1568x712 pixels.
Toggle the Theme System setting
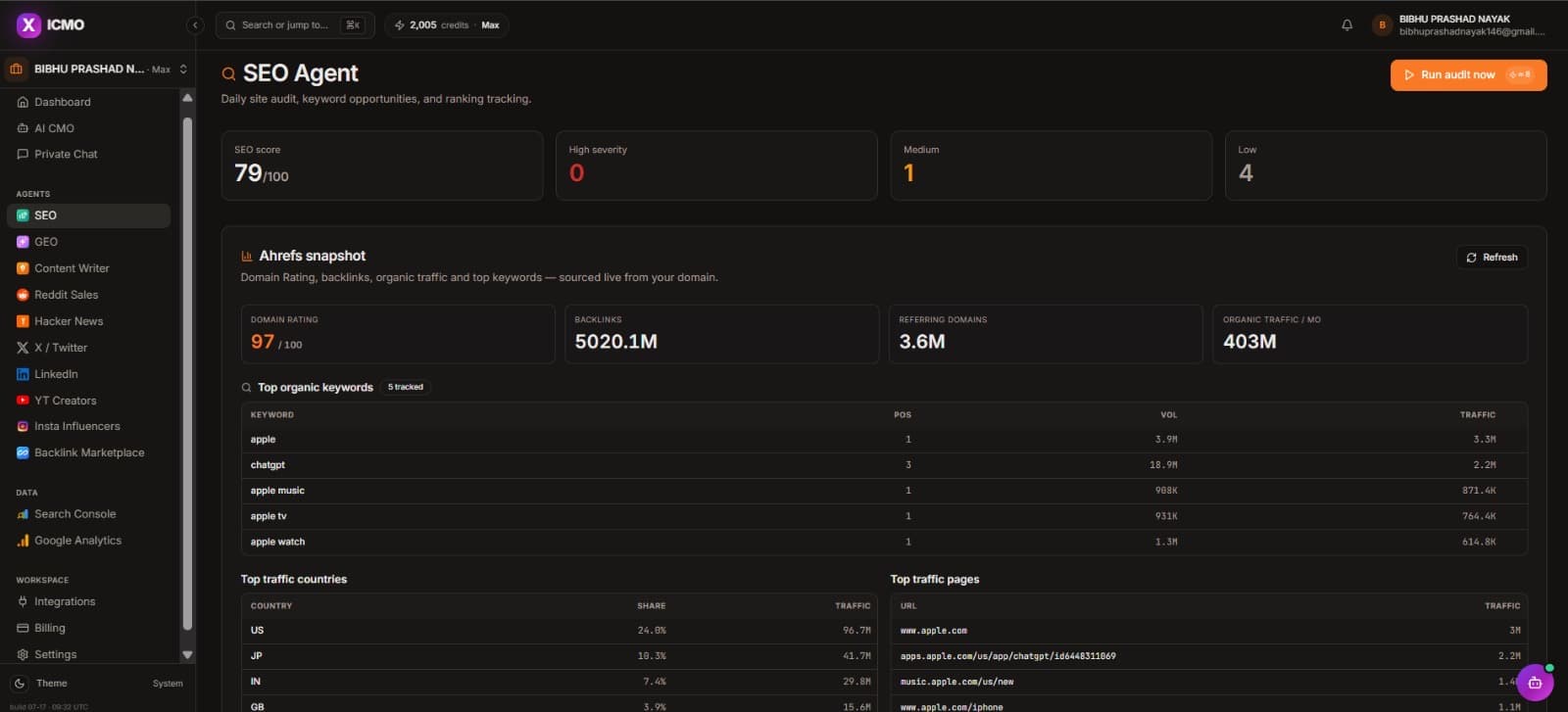[168, 684]
